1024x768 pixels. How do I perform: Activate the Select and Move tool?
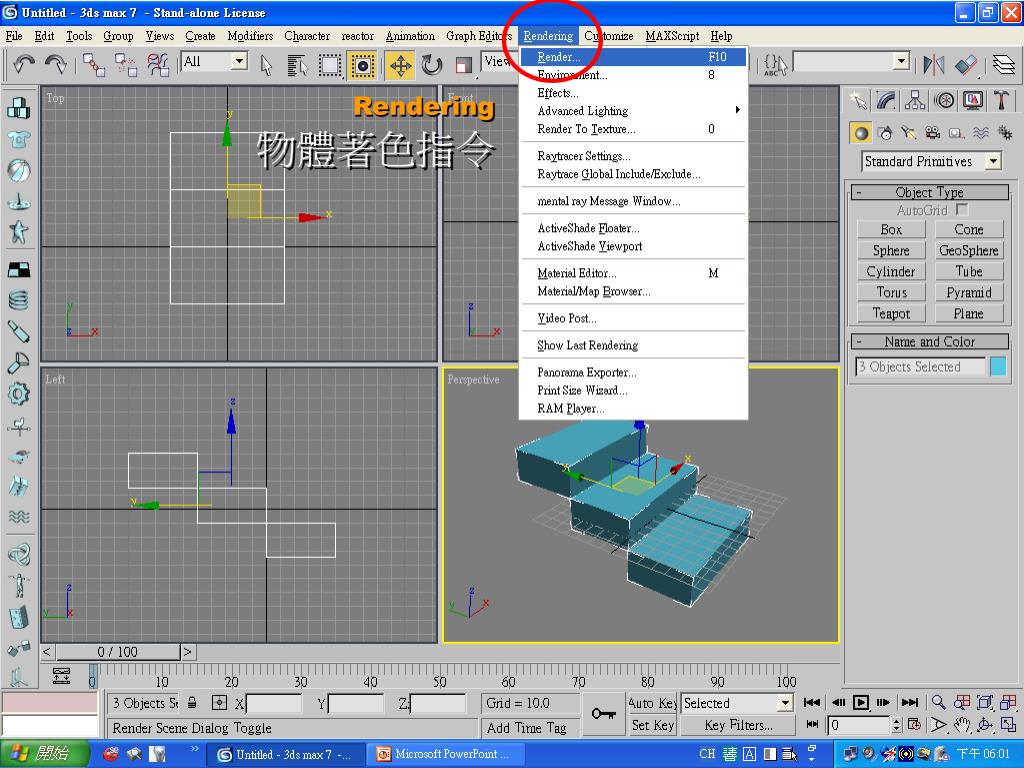pyautogui.click(x=400, y=65)
